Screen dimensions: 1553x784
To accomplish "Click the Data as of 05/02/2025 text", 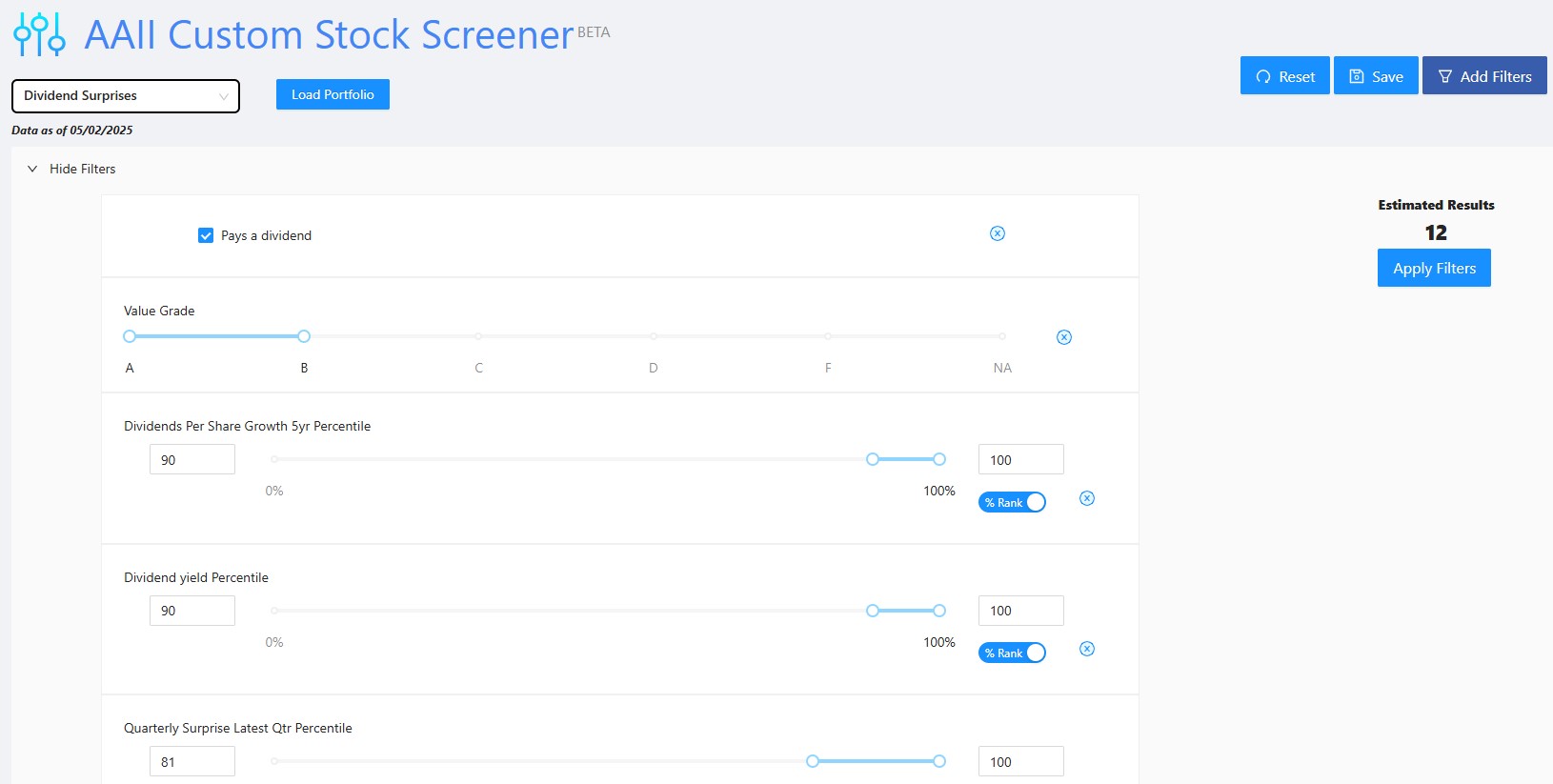I will [72, 131].
